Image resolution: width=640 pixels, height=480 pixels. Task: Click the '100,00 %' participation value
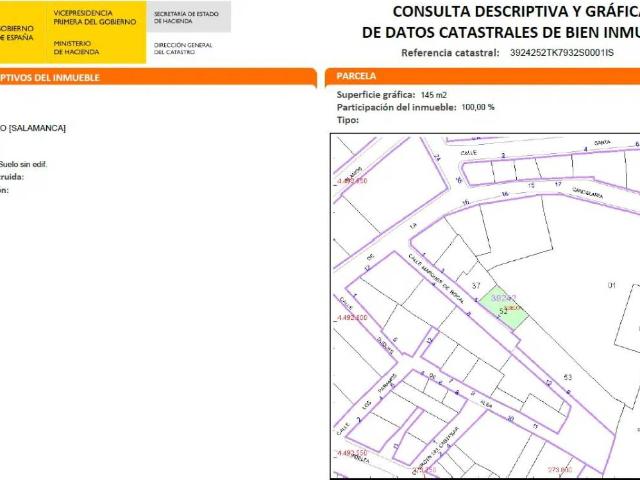[x=478, y=107]
